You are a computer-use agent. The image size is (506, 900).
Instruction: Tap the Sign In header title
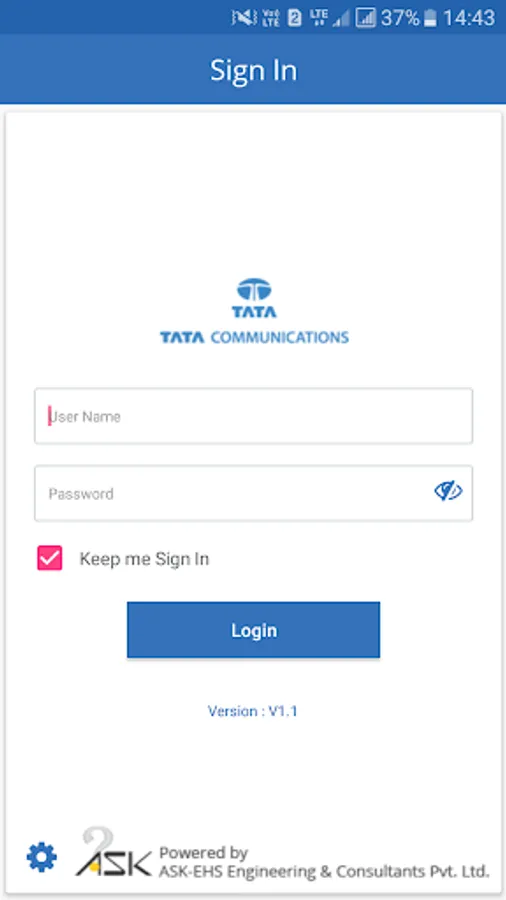pyautogui.click(x=254, y=71)
